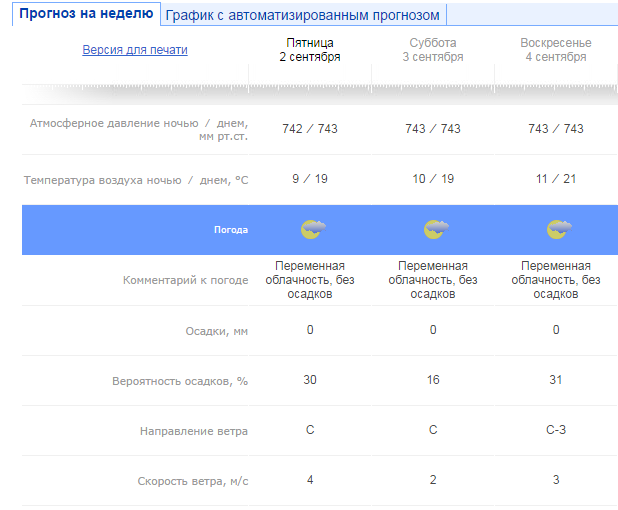Viewport: 618px width, 510px height.
Task: Switch to Прогноз на неделю tab
Action: [x=86, y=14]
